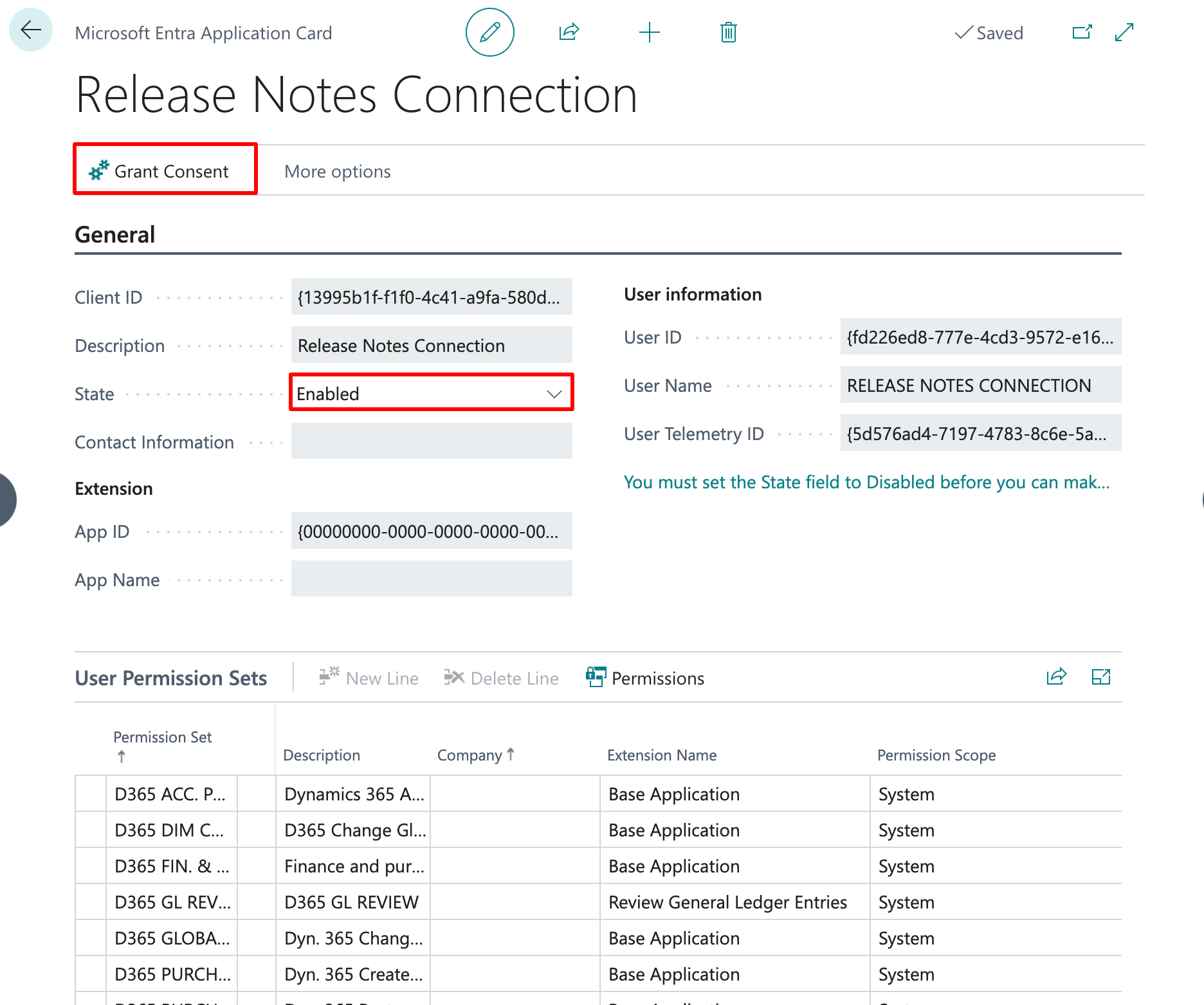Open the State dropdown showing Enabled
This screenshot has width=1204, height=1005.
(431, 393)
